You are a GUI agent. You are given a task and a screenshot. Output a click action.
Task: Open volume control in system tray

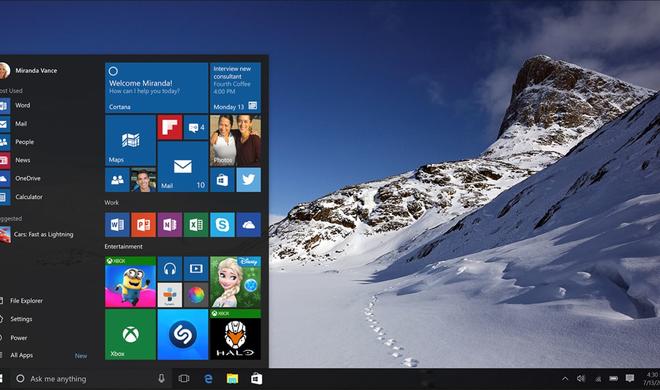point(581,379)
